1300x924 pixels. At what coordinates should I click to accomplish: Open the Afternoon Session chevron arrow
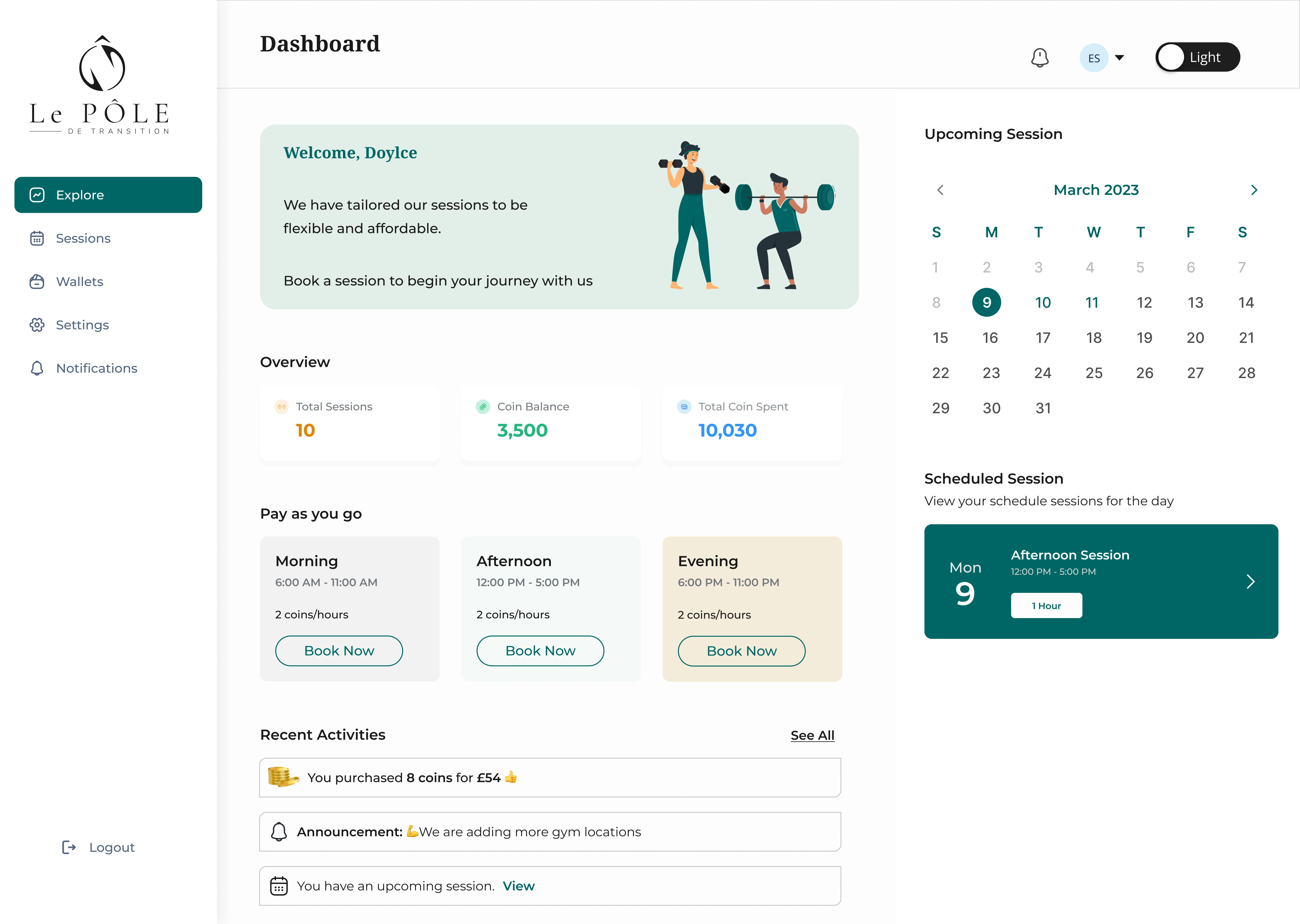pos(1251,582)
